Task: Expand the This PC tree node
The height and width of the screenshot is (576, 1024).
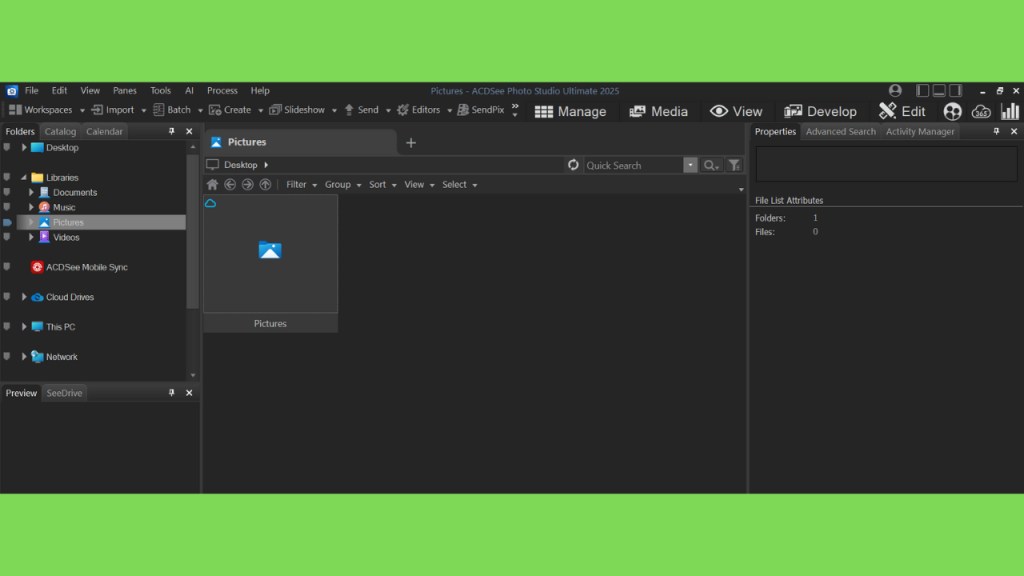Action: click(24, 327)
